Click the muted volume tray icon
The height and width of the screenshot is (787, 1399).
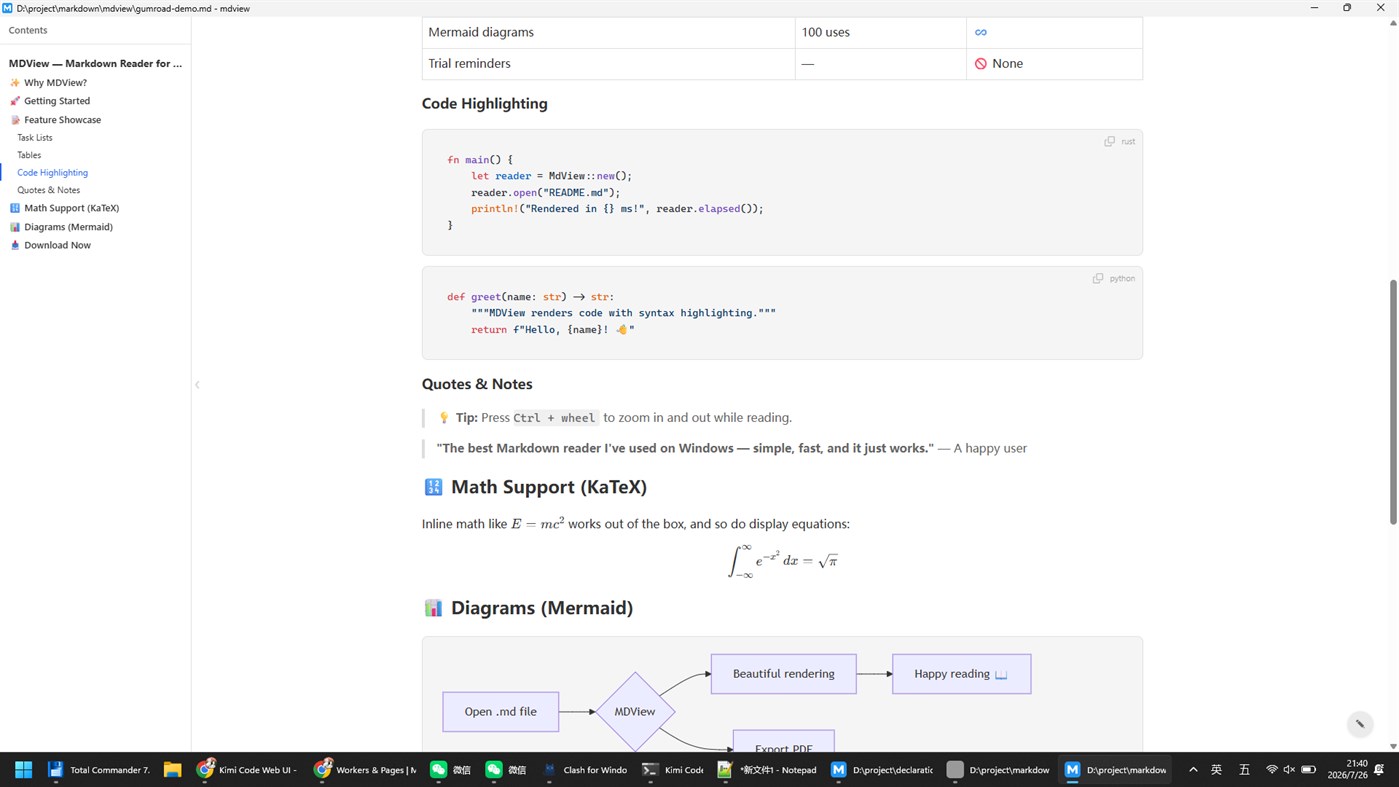[1289, 769]
